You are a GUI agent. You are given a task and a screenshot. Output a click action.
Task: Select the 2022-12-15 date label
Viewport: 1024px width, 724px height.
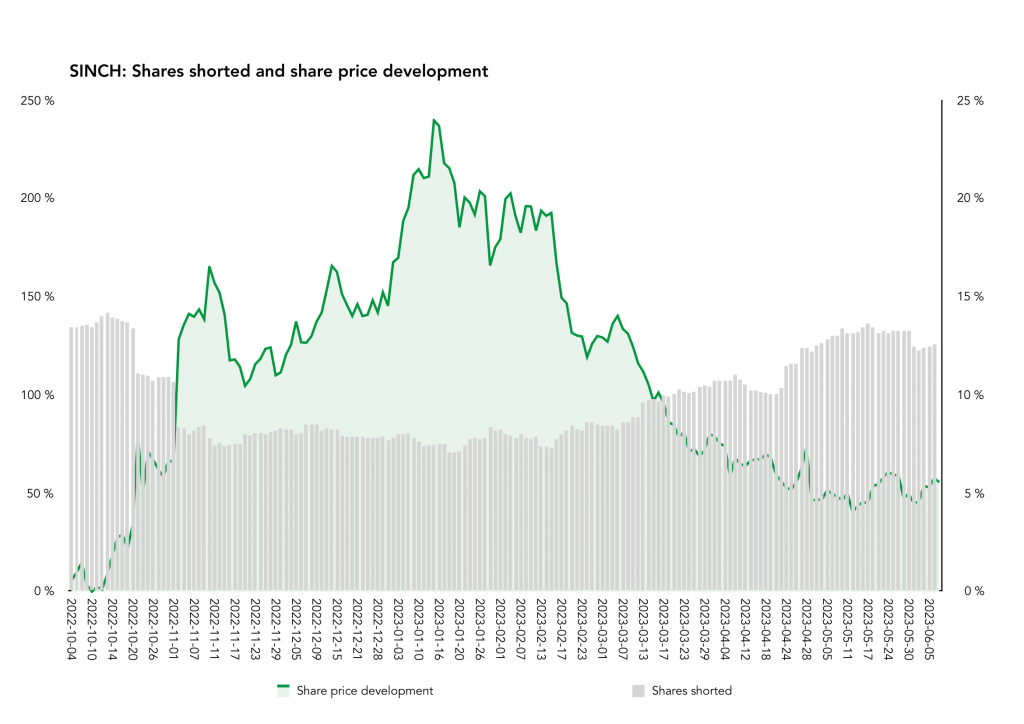[337, 629]
